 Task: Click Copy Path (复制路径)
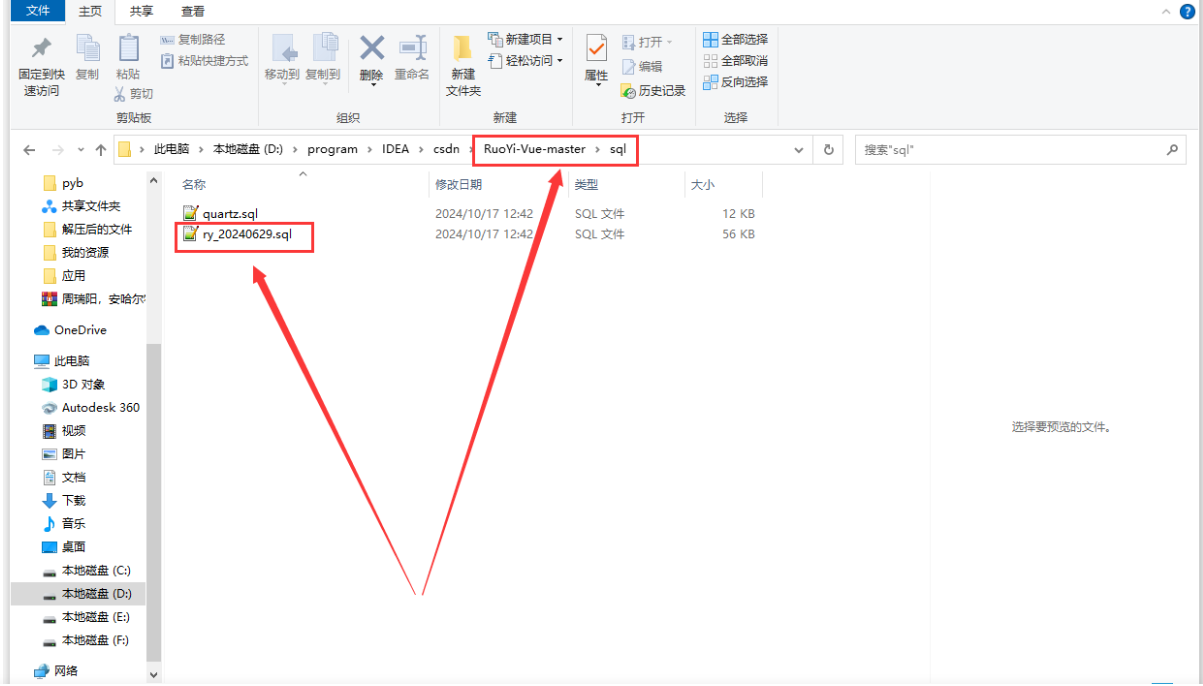coord(193,39)
